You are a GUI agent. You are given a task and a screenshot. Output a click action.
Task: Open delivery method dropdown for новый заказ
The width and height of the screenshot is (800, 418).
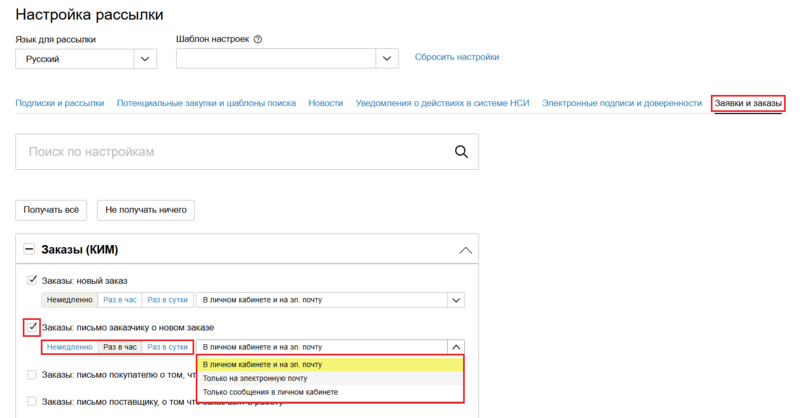pos(456,299)
